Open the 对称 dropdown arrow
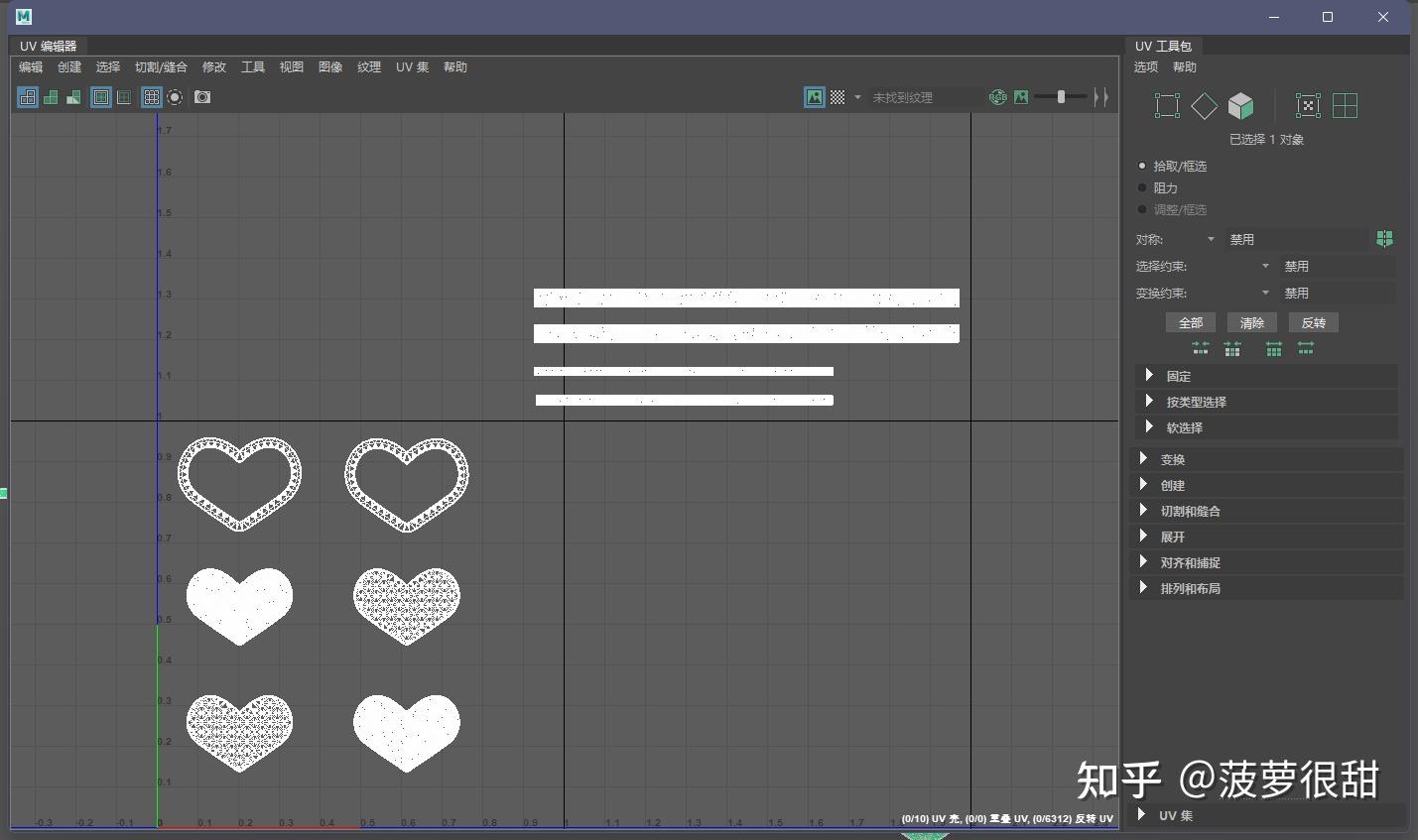 click(x=1211, y=239)
